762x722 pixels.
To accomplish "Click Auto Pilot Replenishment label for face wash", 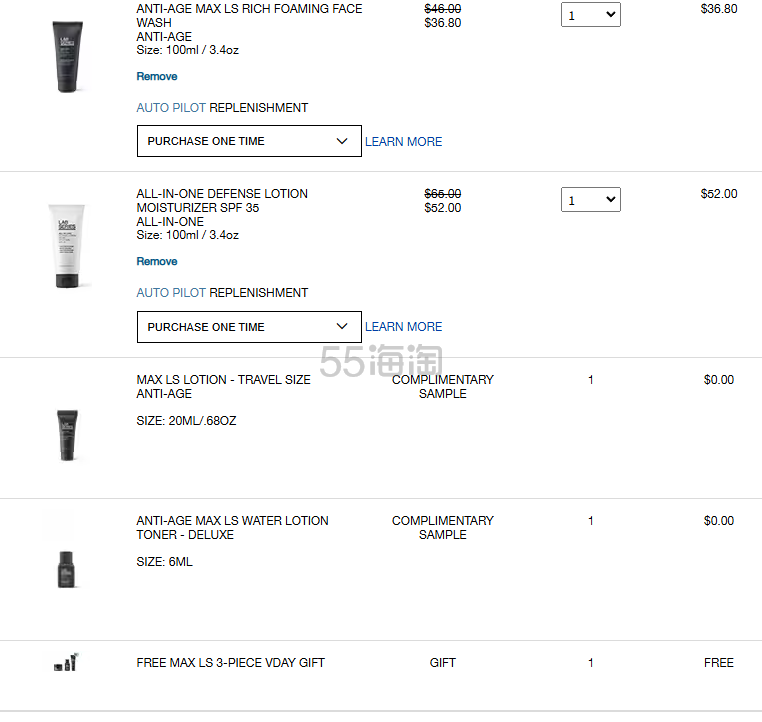I will click(x=222, y=108).
